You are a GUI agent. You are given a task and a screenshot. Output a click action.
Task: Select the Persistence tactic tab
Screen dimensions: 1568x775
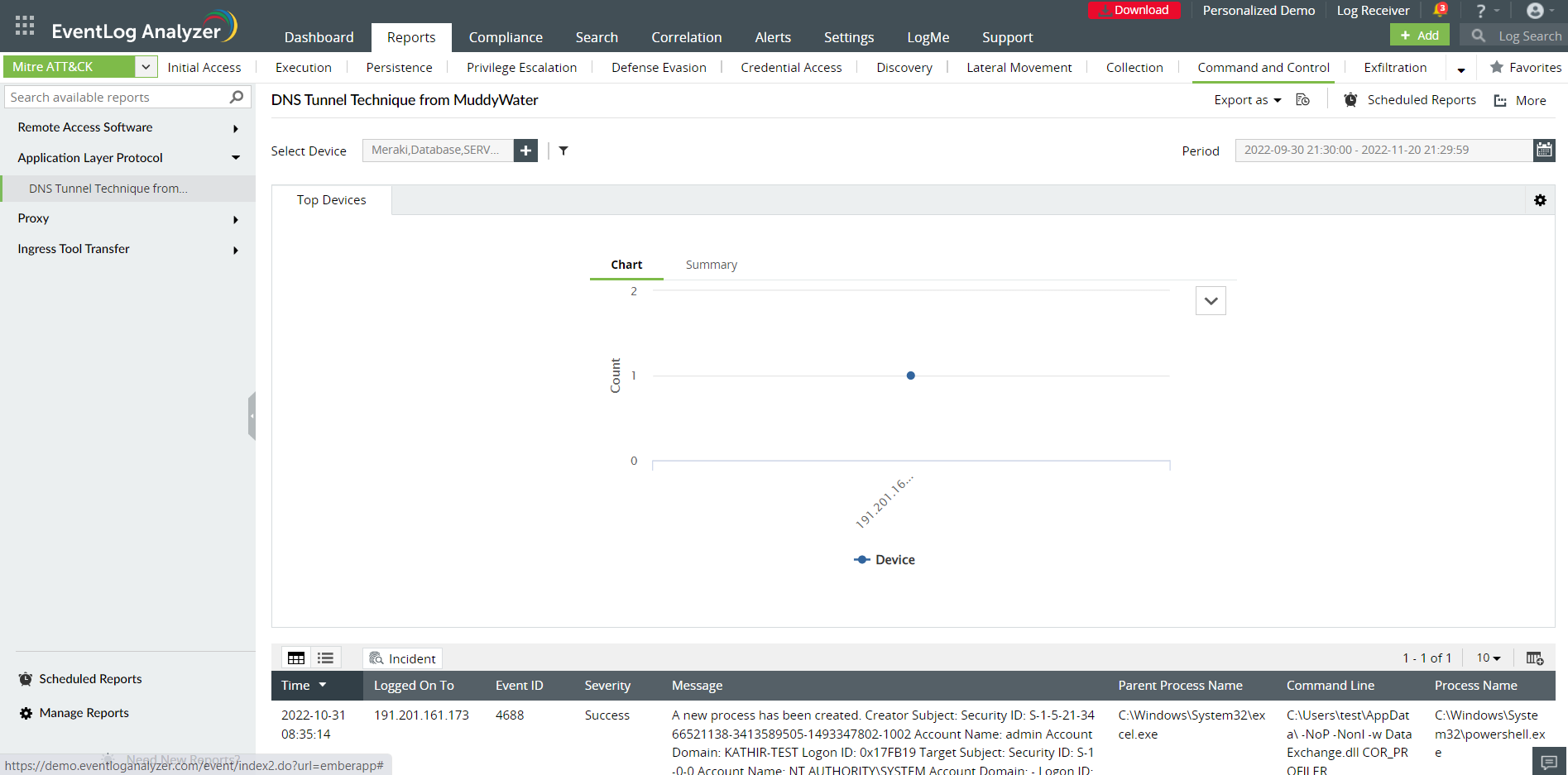coord(399,68)
